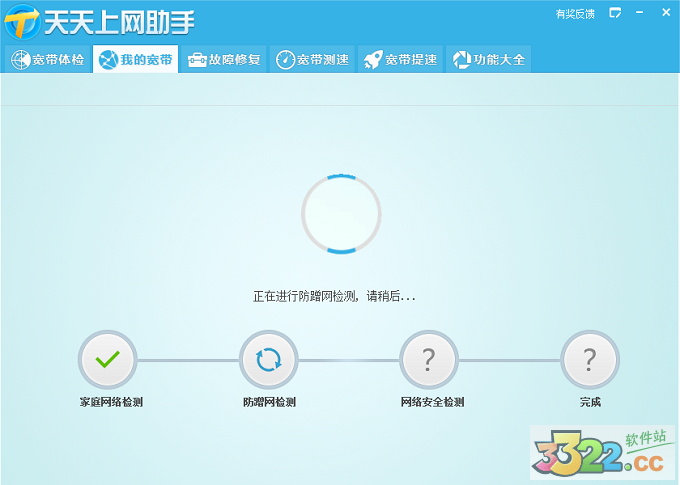Open the skin/menu icon beside 有奖反馈

click(615, 13)
